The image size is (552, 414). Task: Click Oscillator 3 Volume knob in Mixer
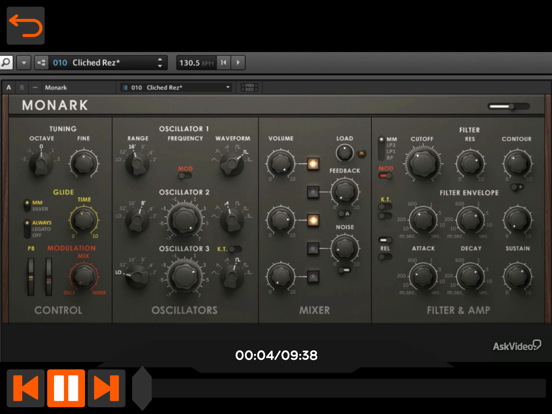(x=281, y=277)
